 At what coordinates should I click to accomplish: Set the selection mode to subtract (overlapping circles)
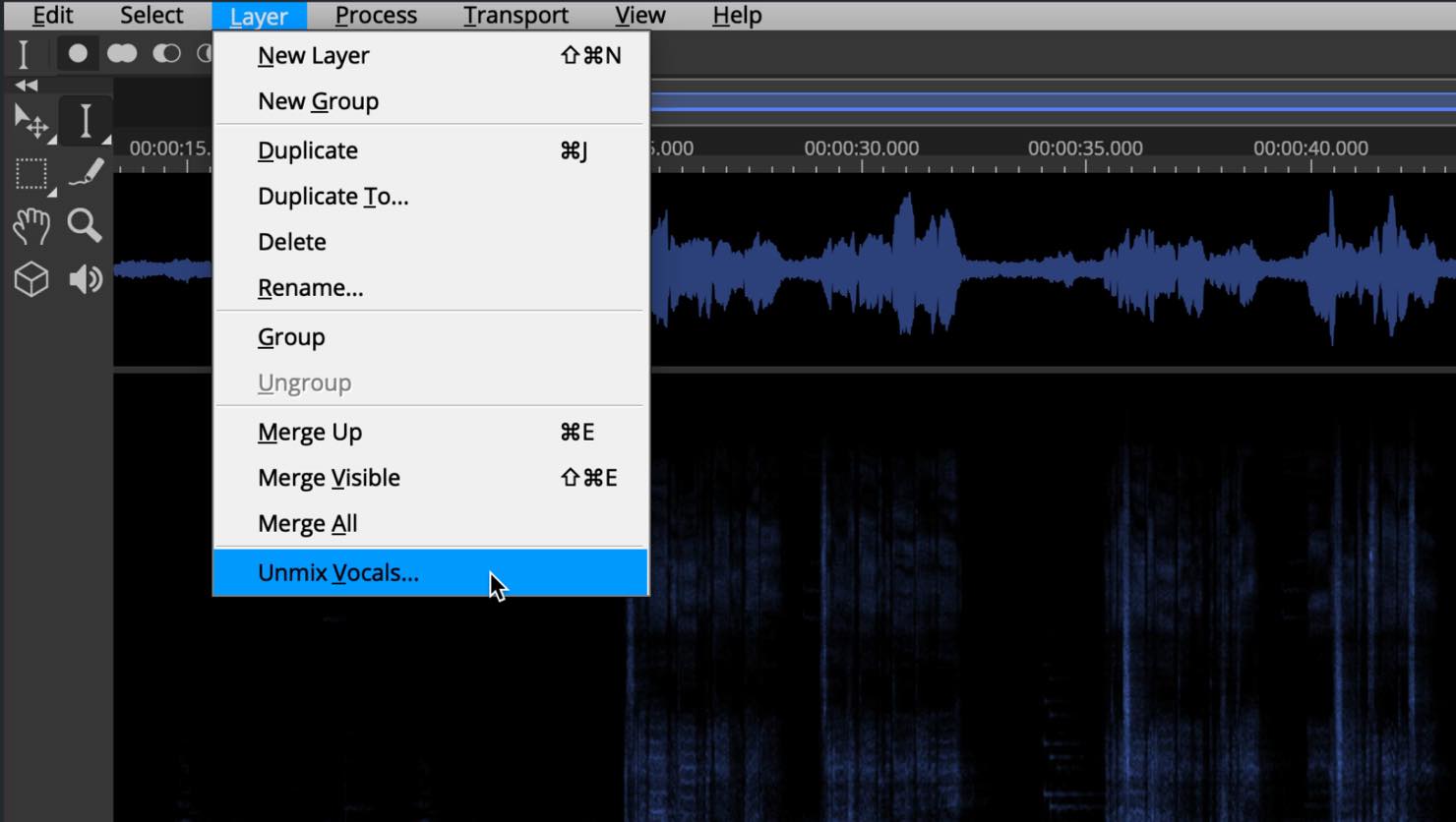tap(166, 53)
